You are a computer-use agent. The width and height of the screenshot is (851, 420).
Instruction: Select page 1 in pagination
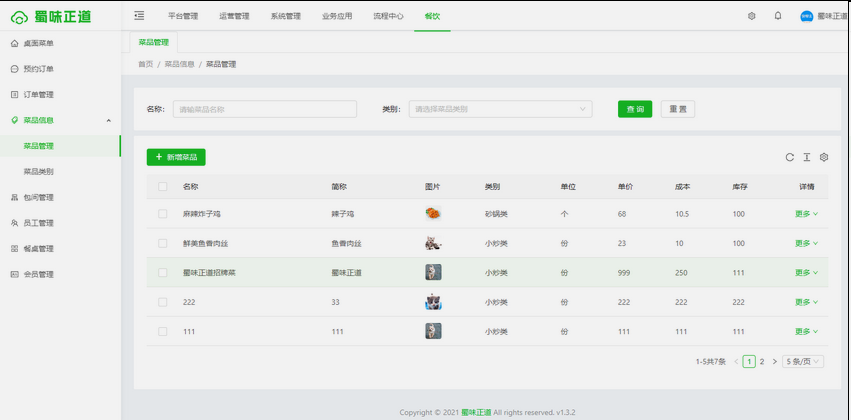(749, 361)
